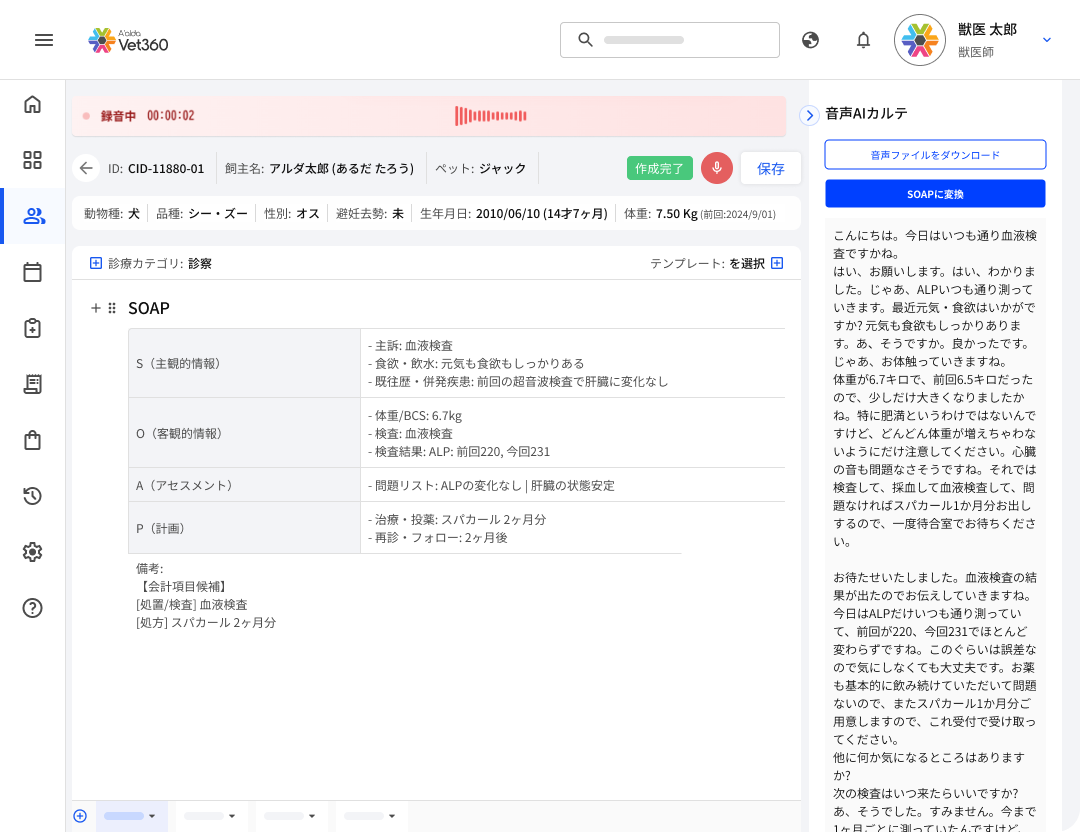The width and height of the screenshot is (1080, 832).
Task: Click the back arrow button
Action: 86,168
